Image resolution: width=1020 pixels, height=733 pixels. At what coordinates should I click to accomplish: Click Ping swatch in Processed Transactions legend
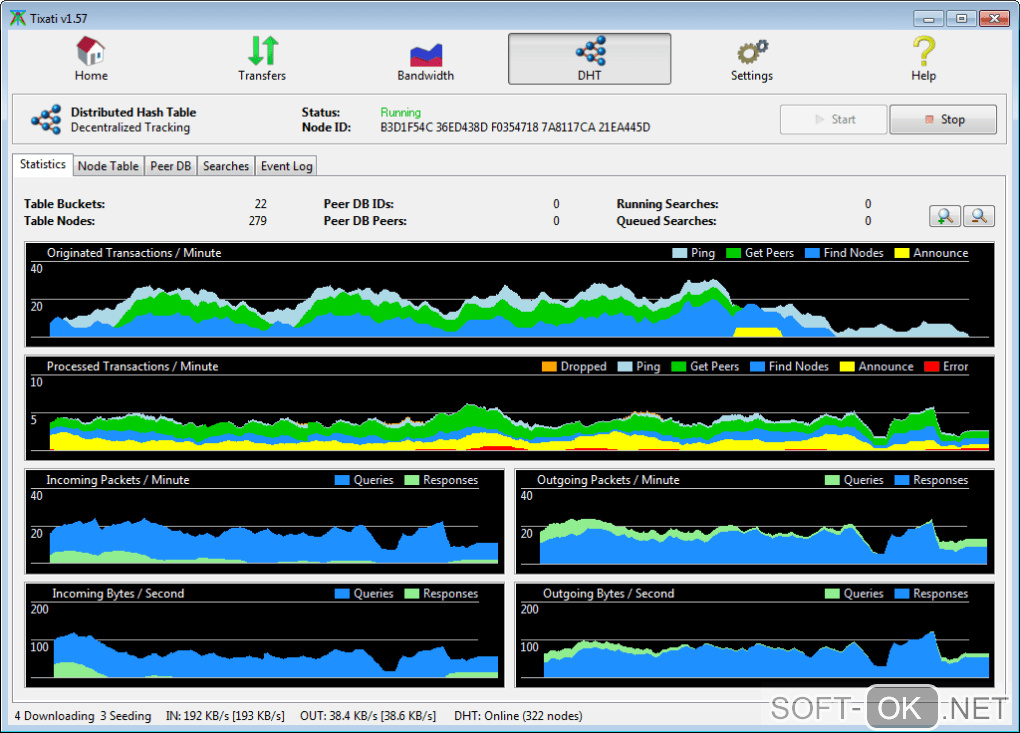pos(624,367)
